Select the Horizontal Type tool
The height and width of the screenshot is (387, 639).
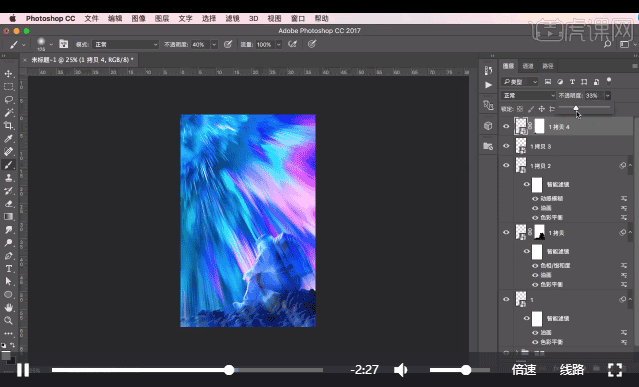pyautogui.click(x=8, y=269)
